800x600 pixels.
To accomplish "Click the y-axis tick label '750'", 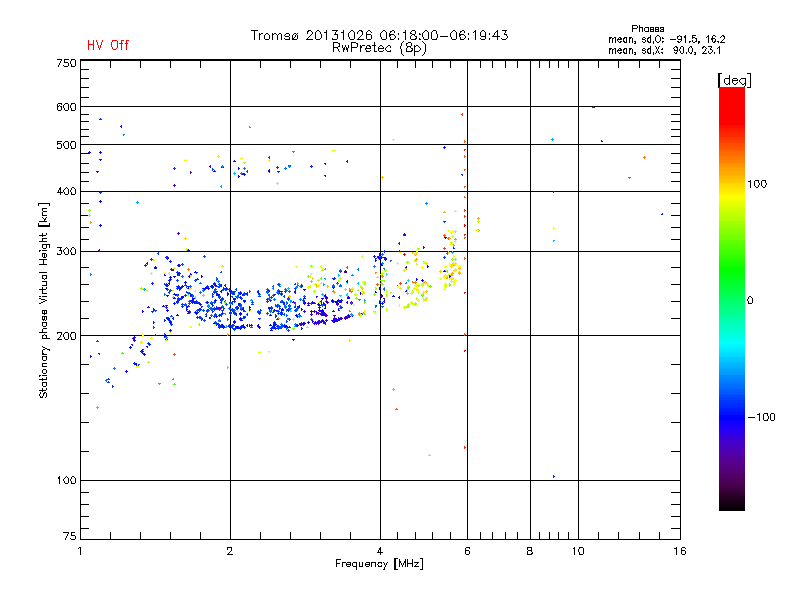I will coord(66,63).
